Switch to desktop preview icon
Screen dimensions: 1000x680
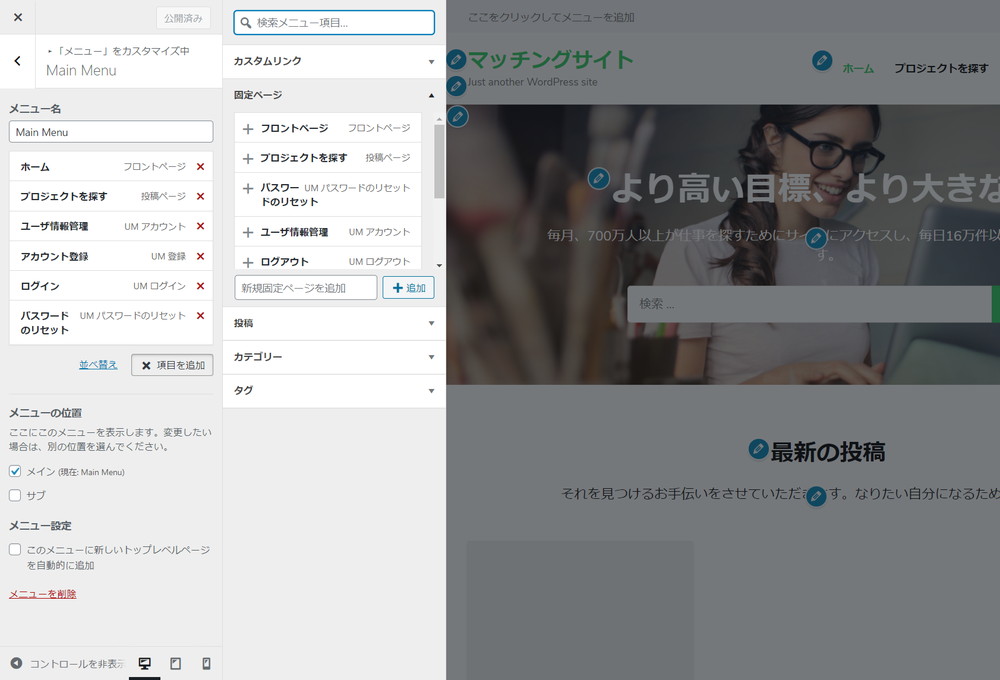click(x=145, y=663)
